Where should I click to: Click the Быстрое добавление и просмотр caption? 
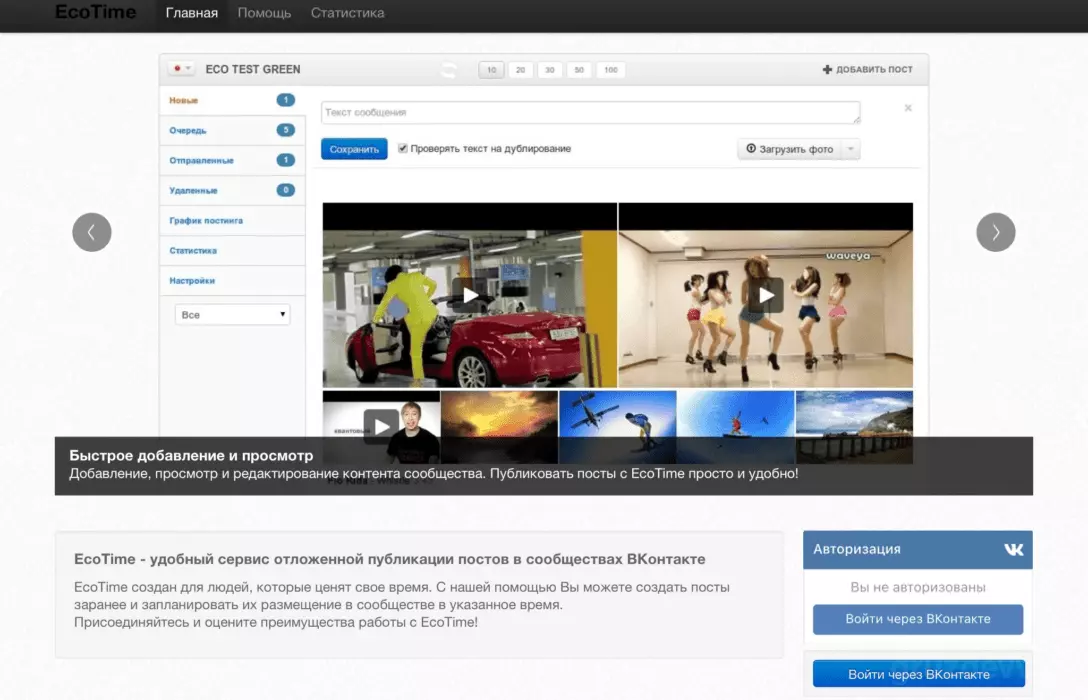coord(191,455)
